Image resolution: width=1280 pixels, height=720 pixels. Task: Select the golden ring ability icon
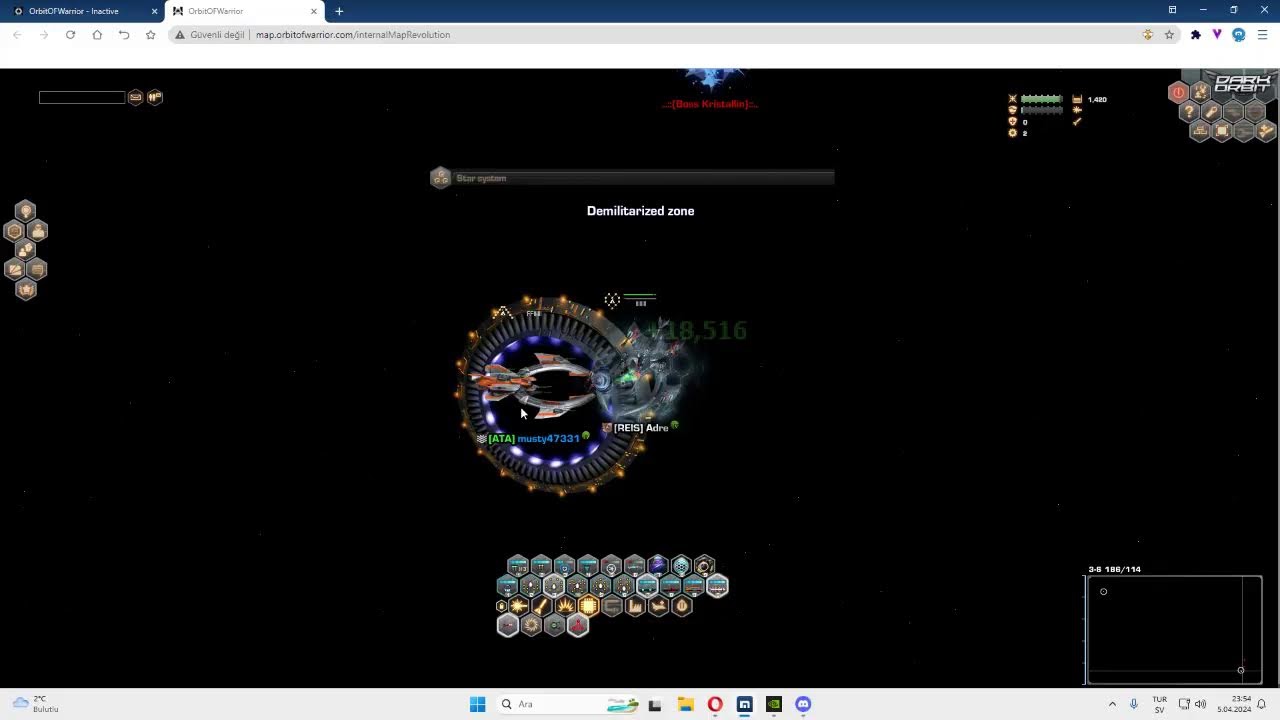coord(704,566)
